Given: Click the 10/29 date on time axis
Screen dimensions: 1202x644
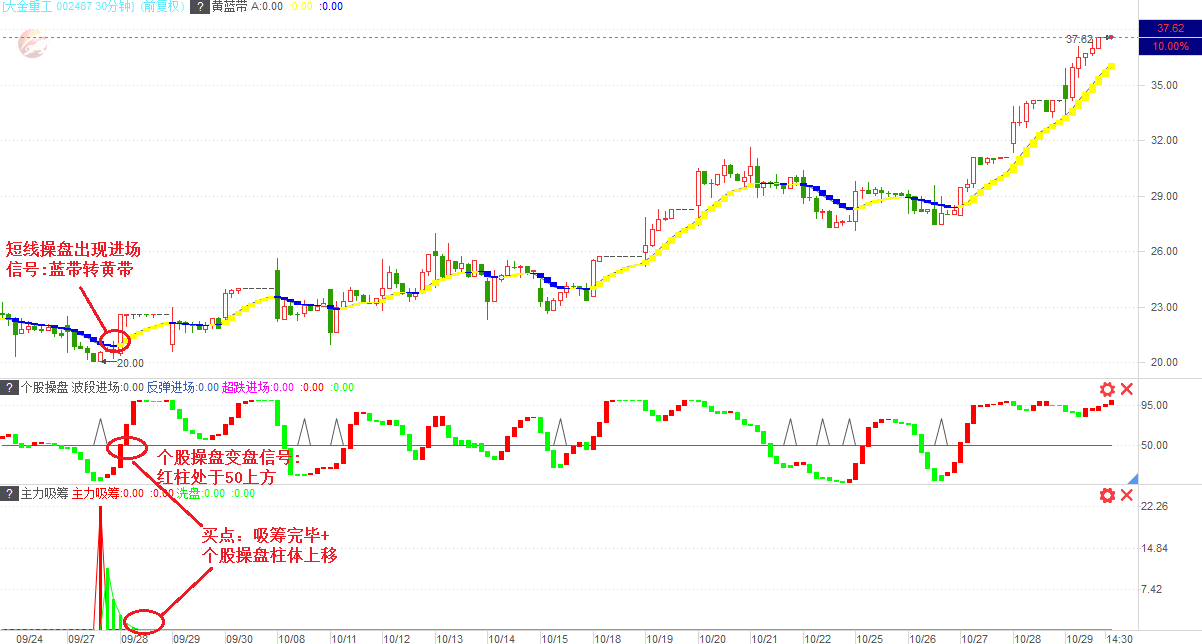Looking at the screenshot, I should pos(1080,637).
